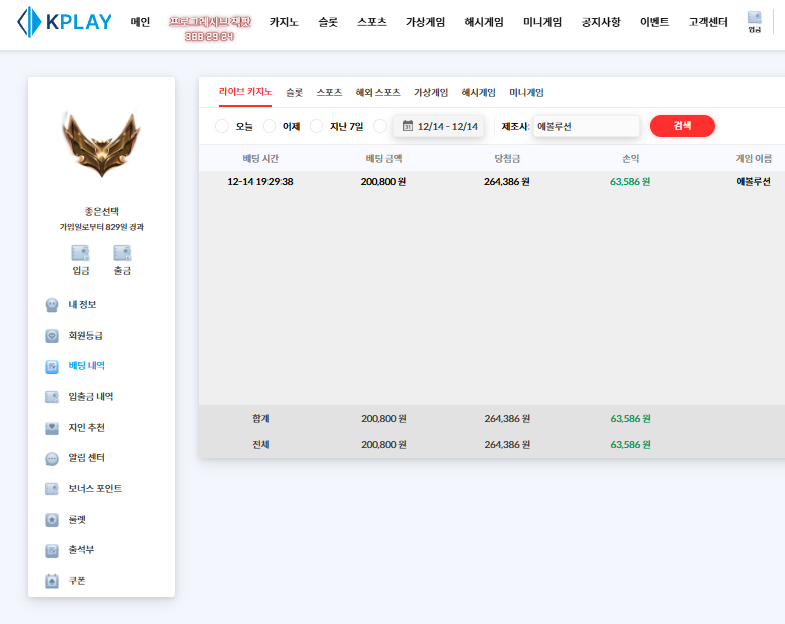Switch to the 가상게임 history tab
Image resolution: width=785 pixels, height=624 pixels.
click(x=431, y=93)
